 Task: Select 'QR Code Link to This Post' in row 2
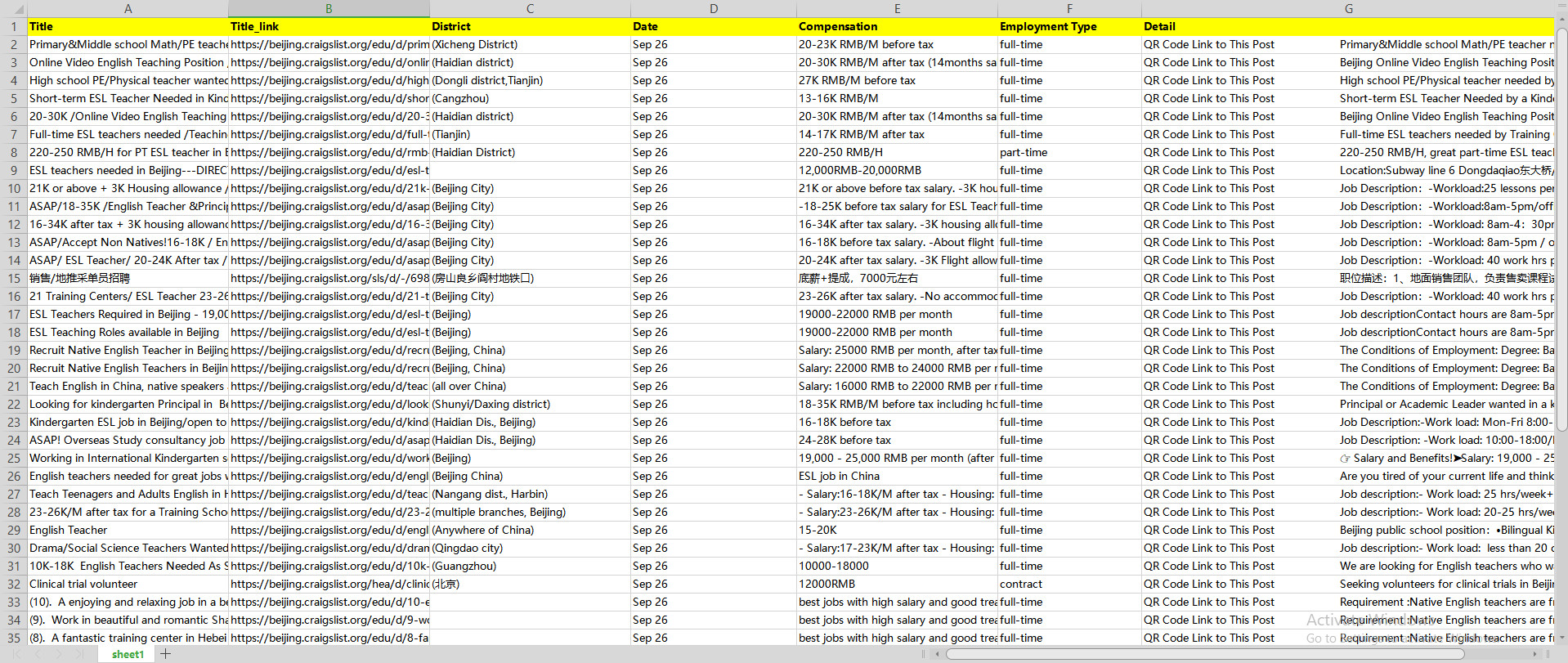pyautogui.click(x=1208, y=44)
